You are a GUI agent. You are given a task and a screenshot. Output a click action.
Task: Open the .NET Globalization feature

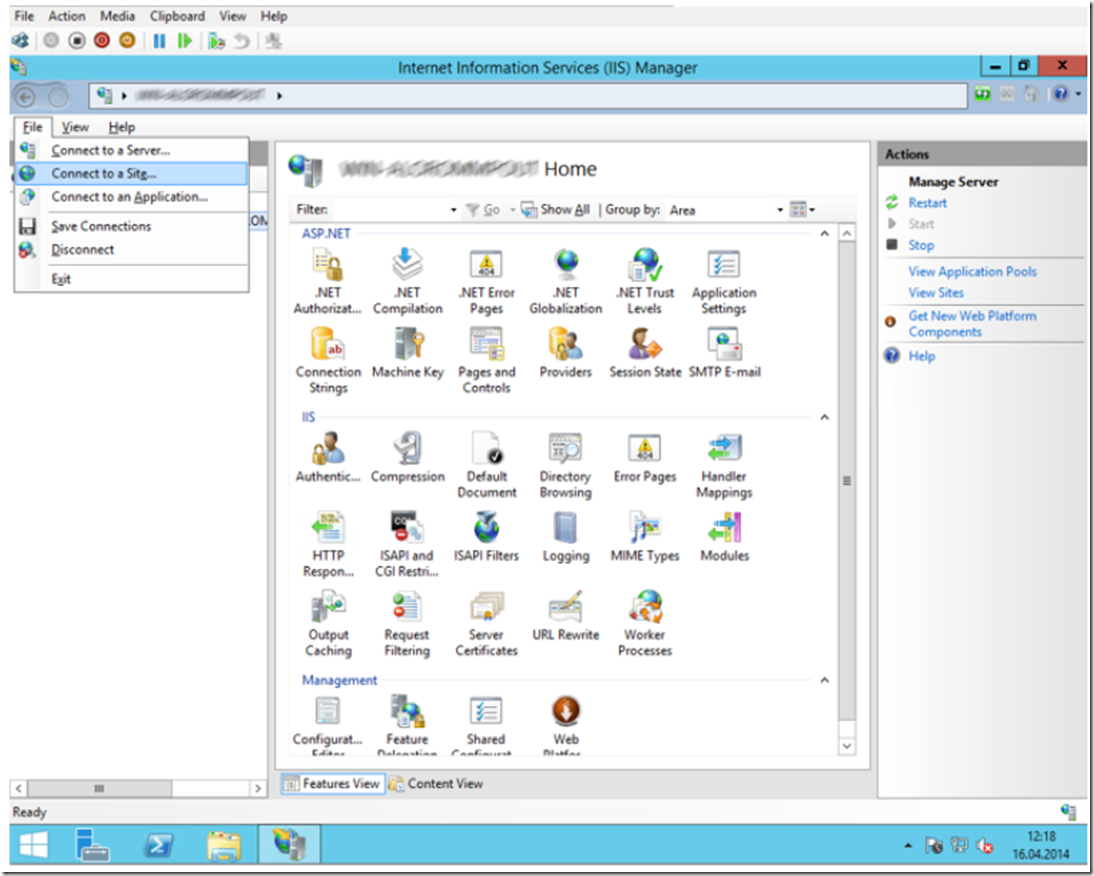click(566, 281)
